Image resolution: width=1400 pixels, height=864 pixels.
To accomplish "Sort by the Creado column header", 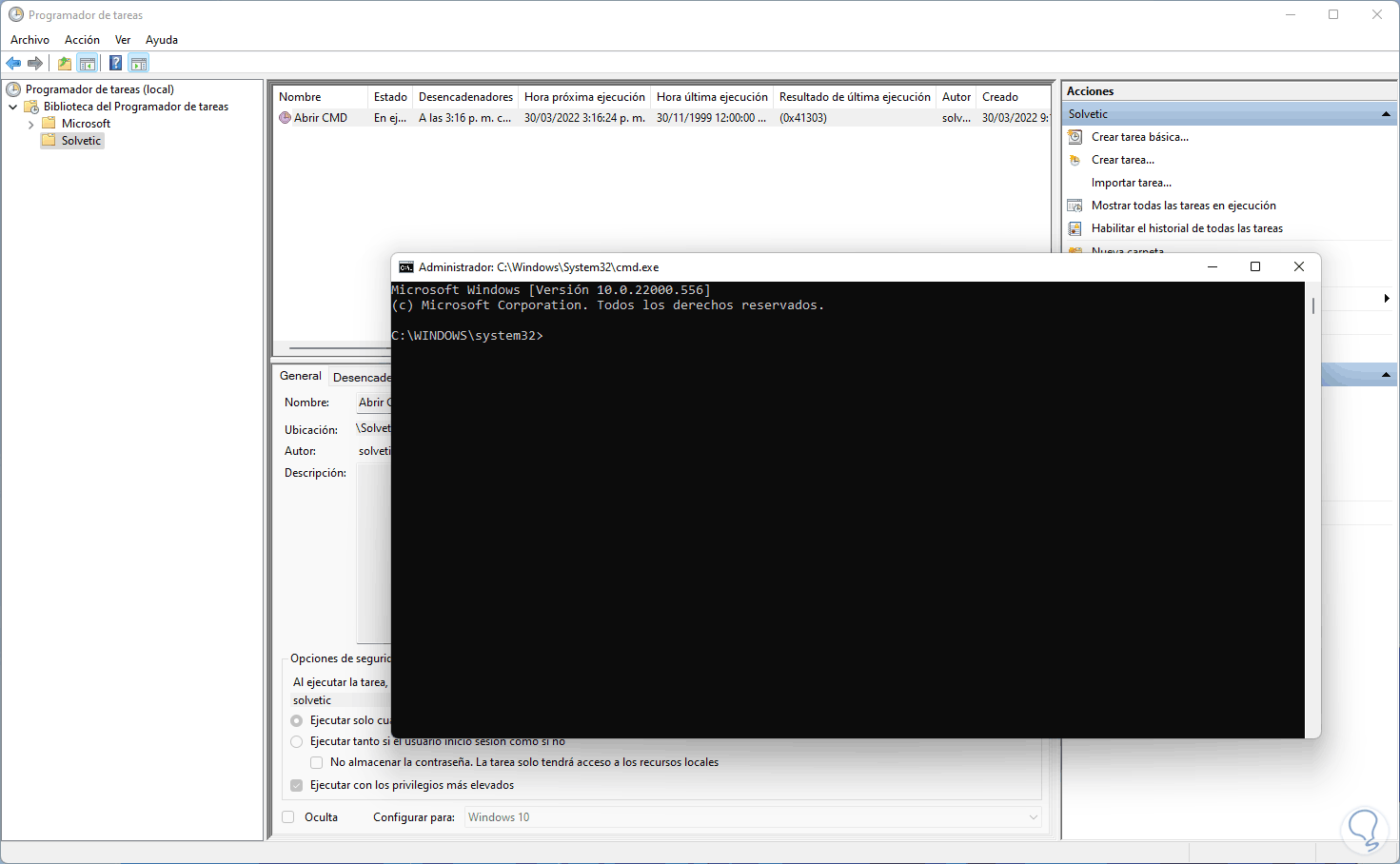I will pyautogui.click(x=1014, y=97).
